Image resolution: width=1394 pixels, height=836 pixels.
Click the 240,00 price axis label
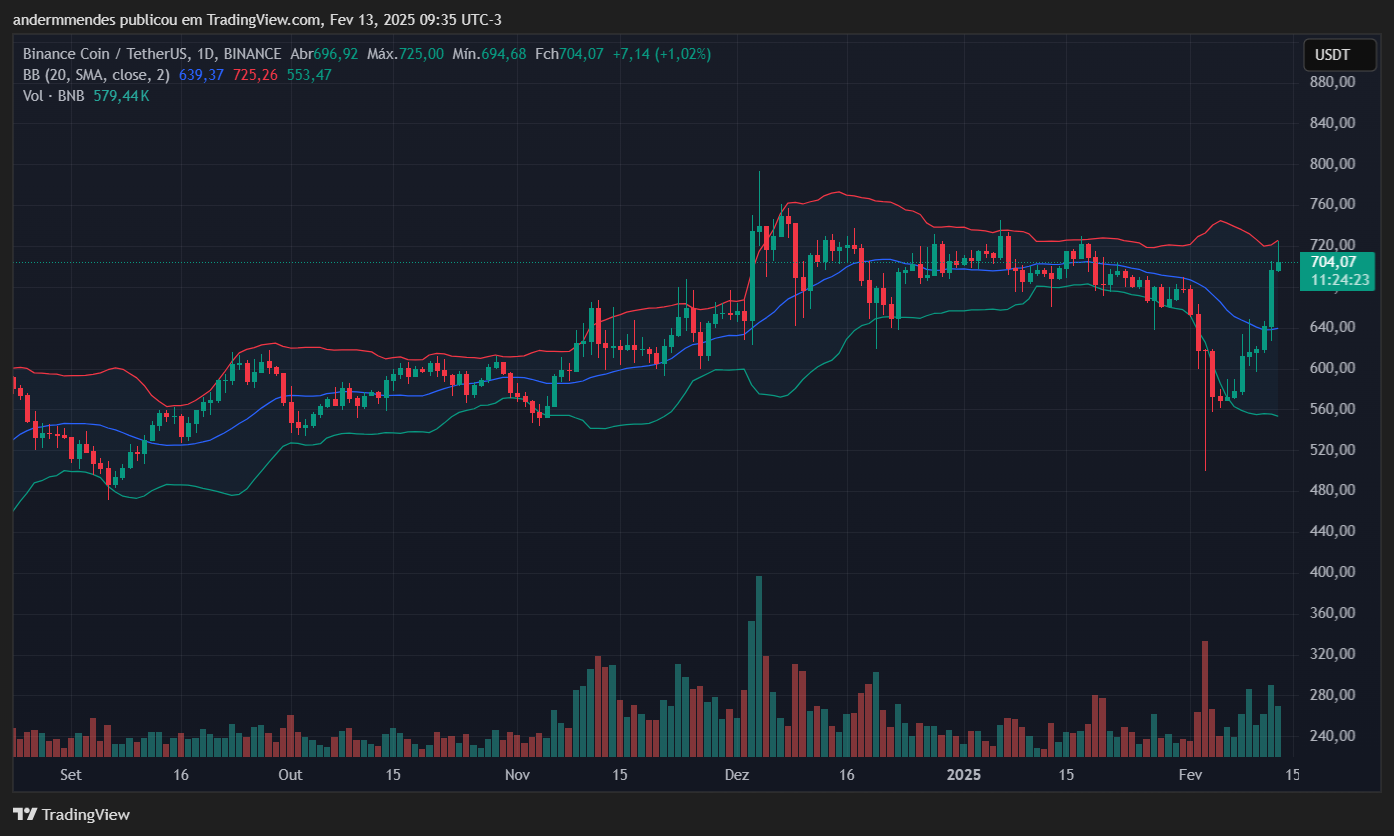coord(1333,736)
